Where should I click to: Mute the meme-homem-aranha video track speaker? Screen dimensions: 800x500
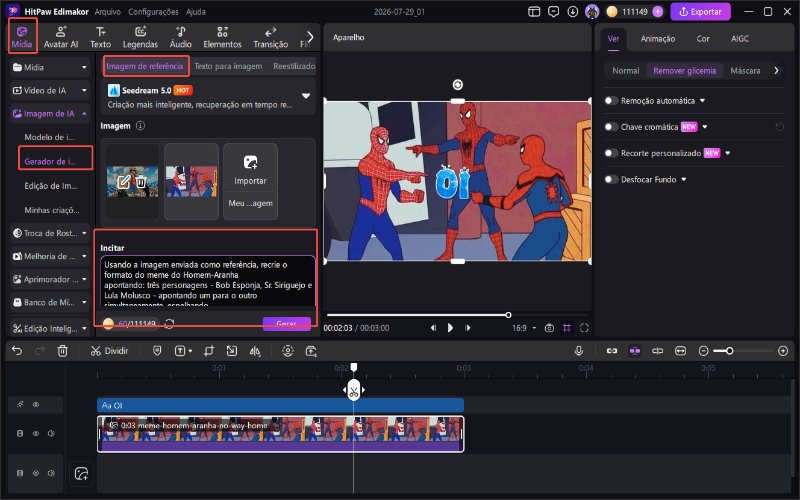click(51, 434)
